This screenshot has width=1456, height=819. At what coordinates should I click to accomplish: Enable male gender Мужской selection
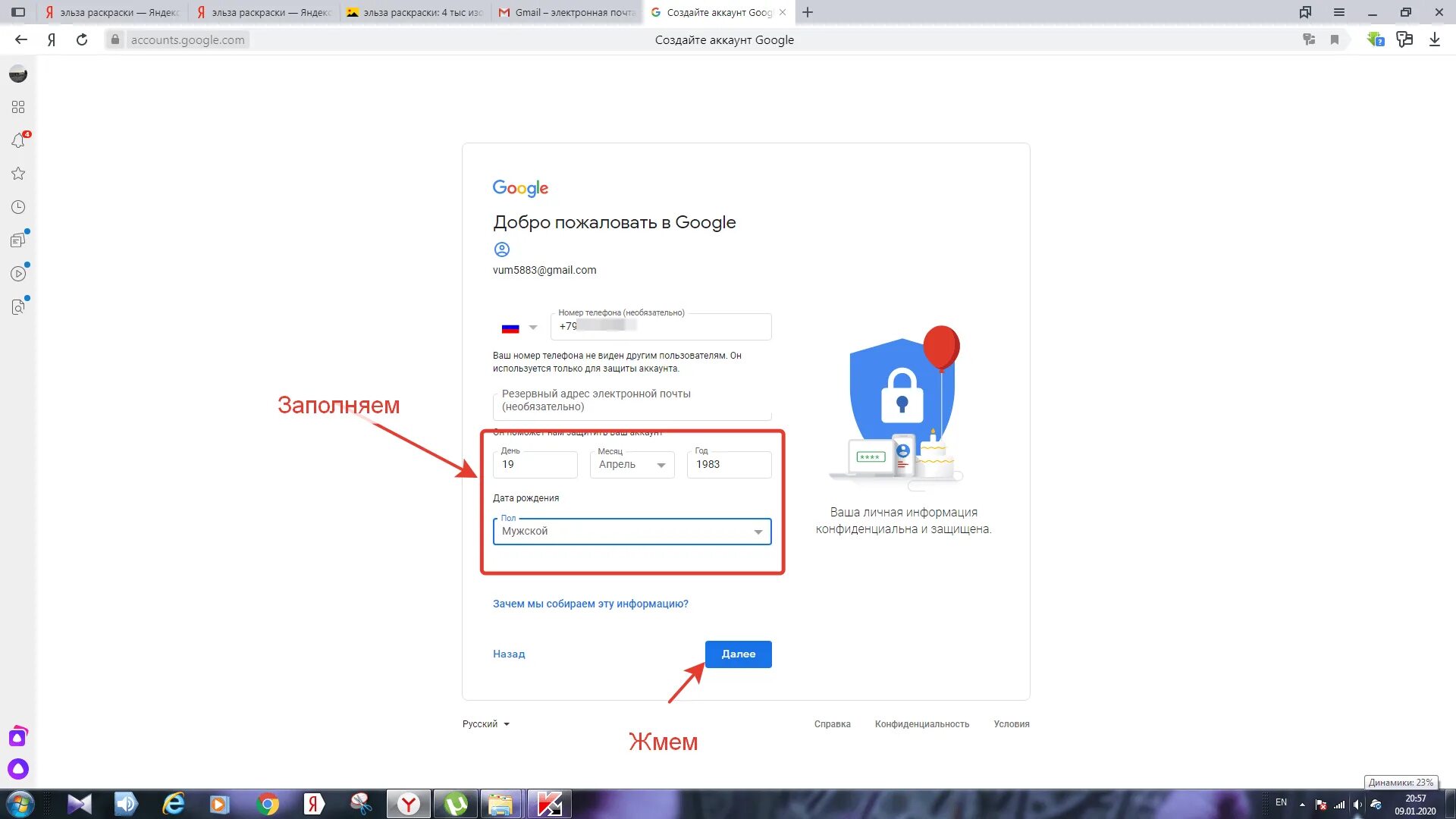(632, 530)
